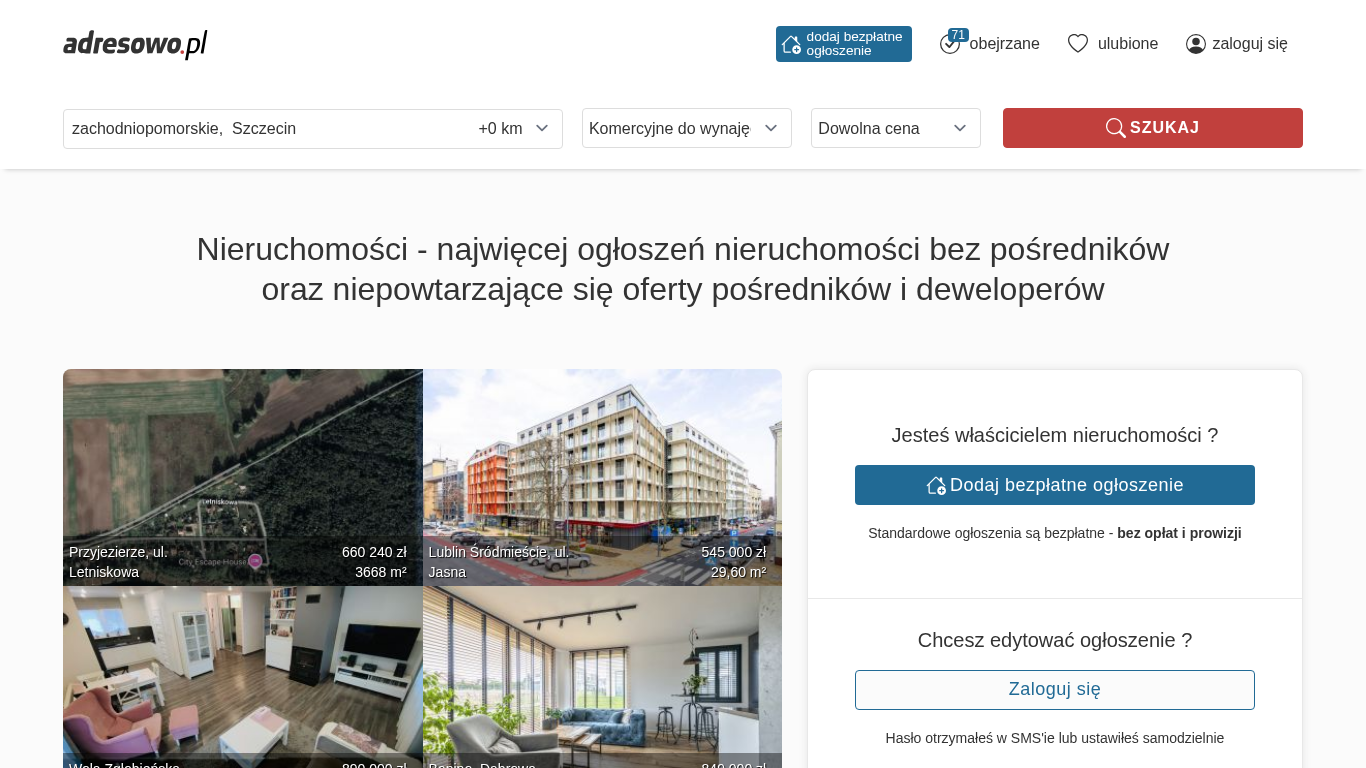Screen dimensions: 1366x768
Task: Open the obejrzane menu item
Action: [x=1004, y=44]
